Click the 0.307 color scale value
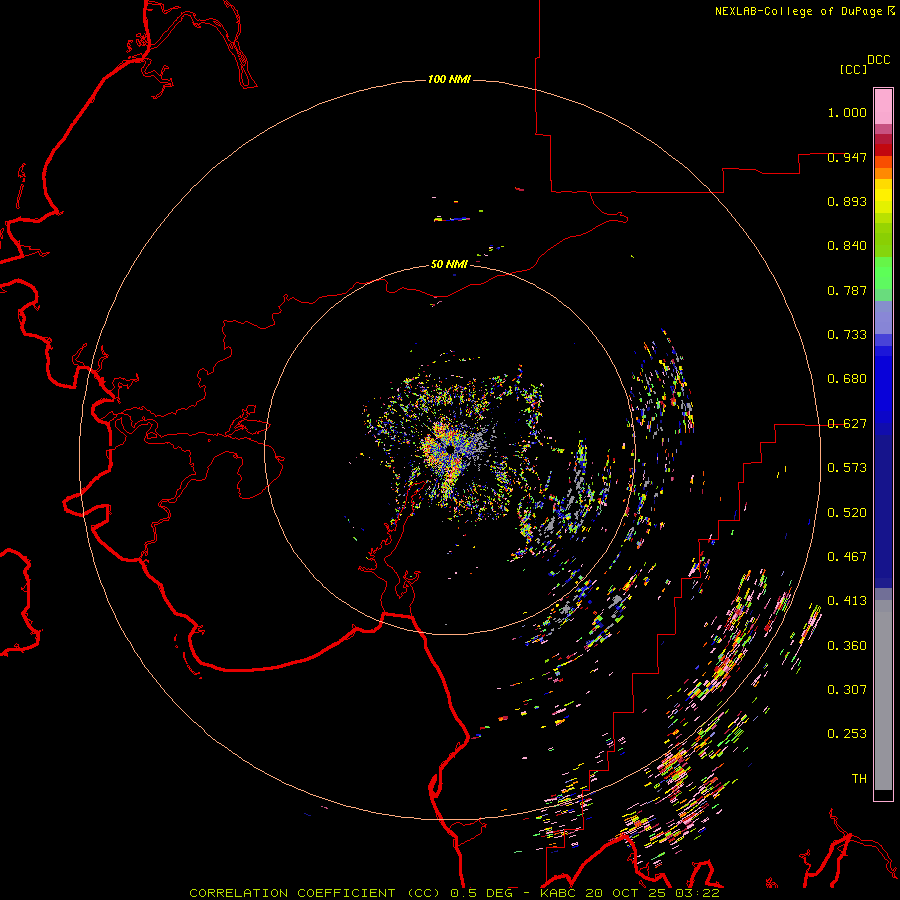900x900 pixels. (847, 690)
